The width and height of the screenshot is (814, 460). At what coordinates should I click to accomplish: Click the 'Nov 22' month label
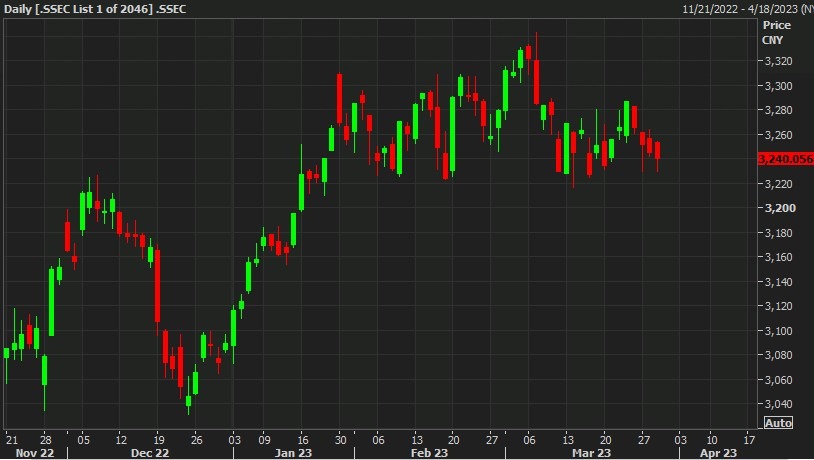coord(34,453)
